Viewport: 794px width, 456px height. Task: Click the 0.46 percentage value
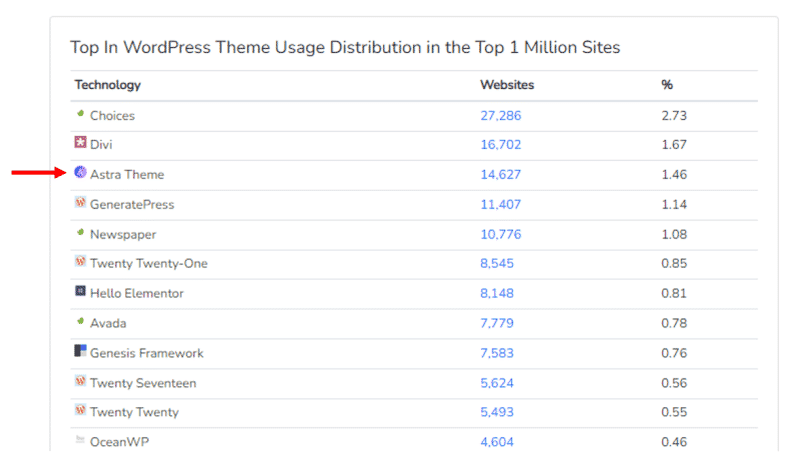674,442
